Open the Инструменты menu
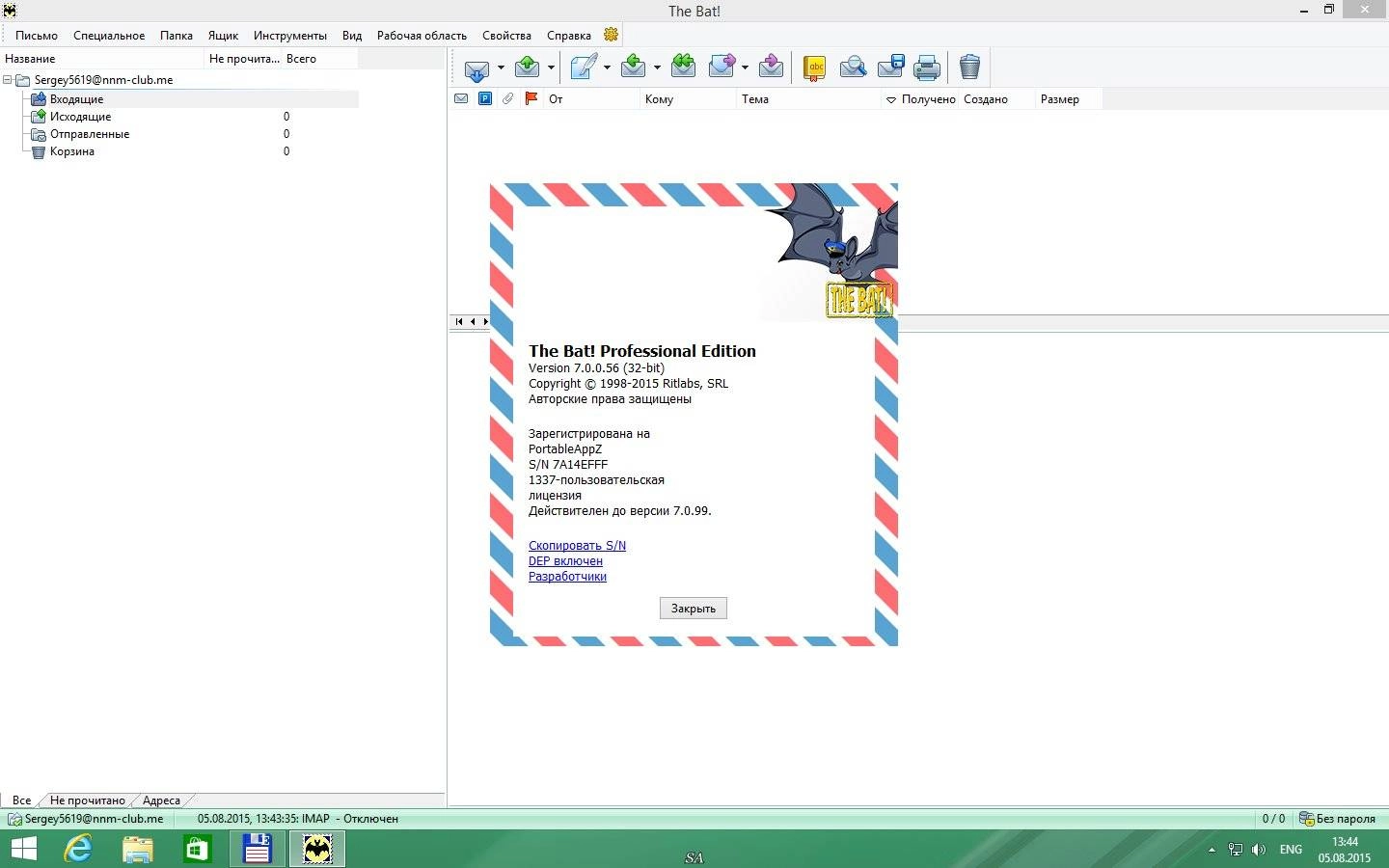 (x=290, y=36)
